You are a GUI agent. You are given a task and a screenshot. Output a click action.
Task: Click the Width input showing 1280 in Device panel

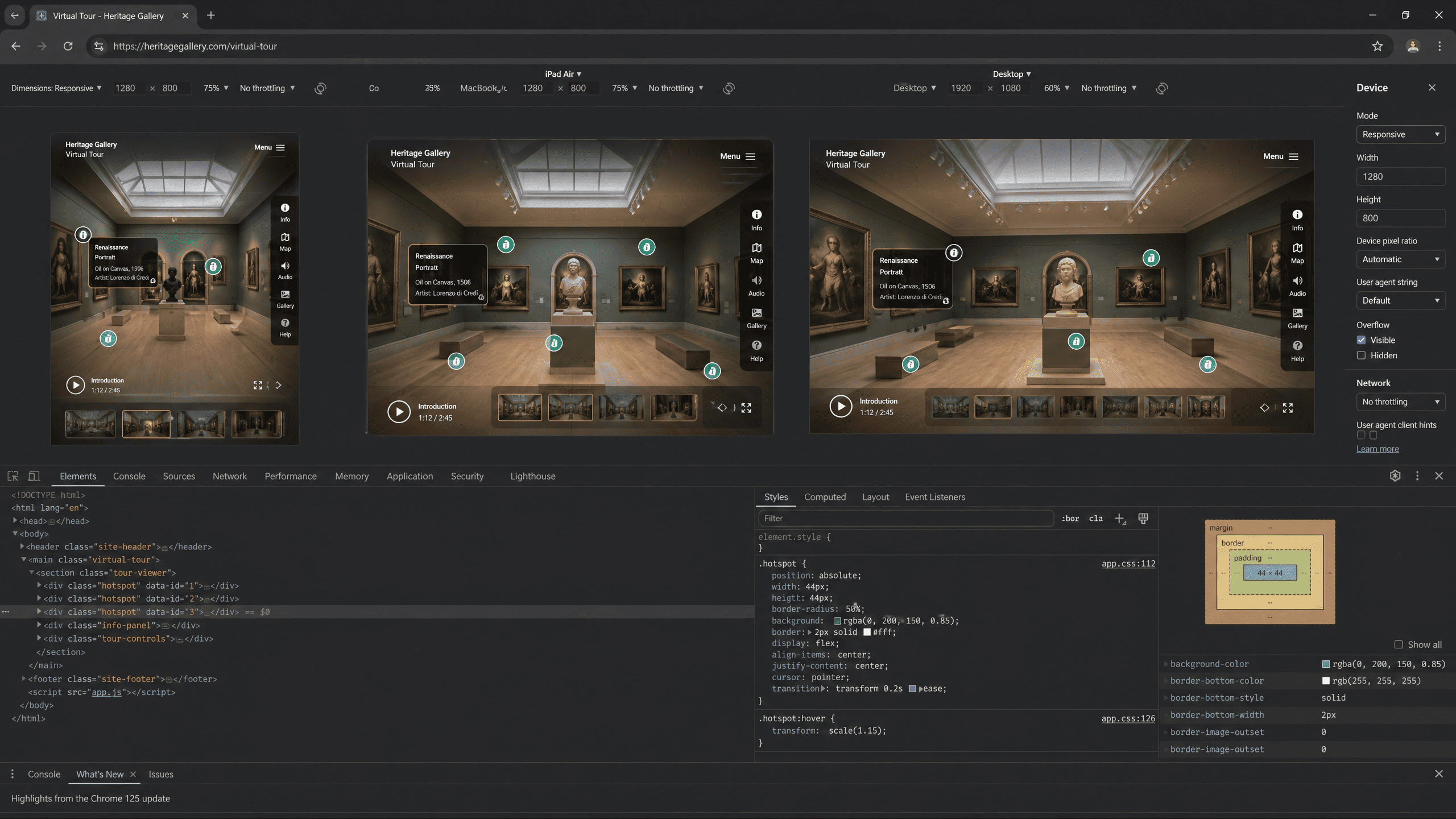[x=1401, y=176]
